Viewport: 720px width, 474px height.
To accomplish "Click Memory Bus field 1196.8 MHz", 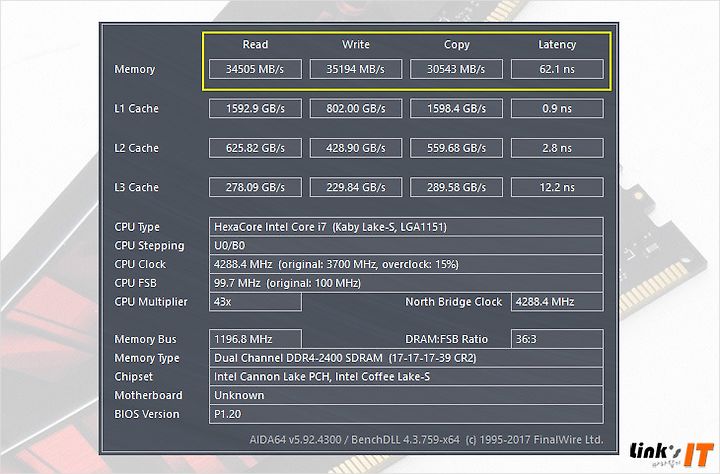I will click(255, 339).
